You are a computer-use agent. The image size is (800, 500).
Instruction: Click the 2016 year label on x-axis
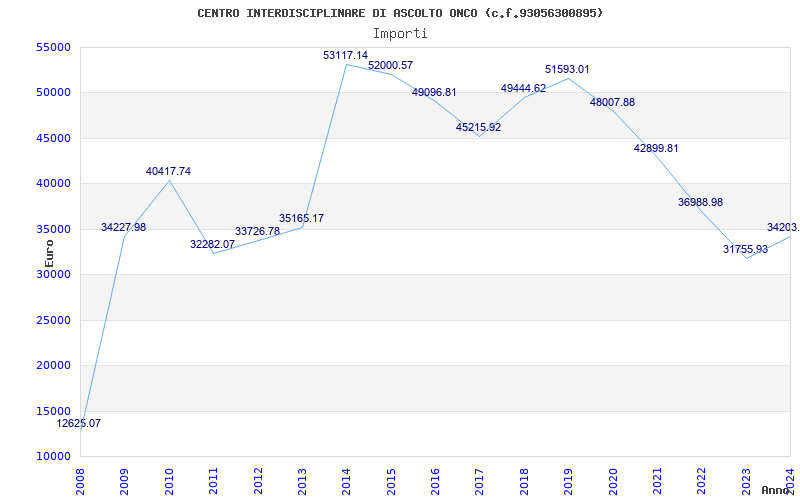click(435, 481)
